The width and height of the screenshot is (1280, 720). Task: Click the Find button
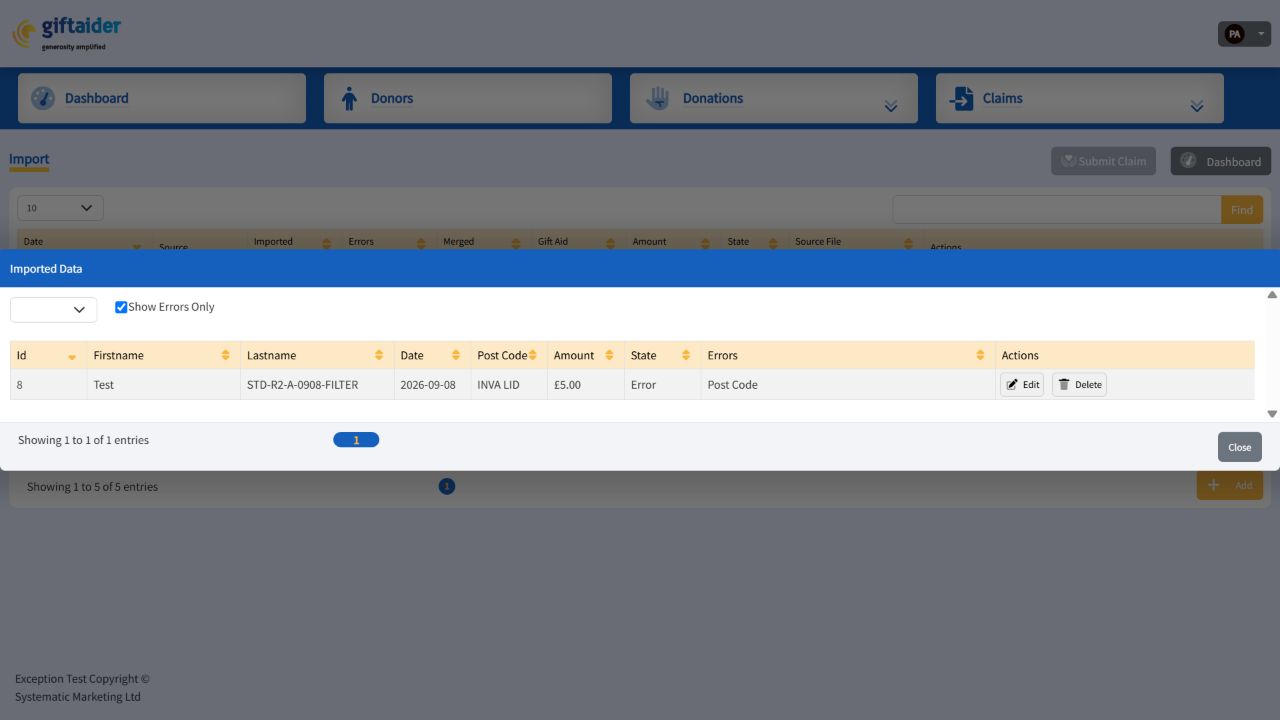[x=1242, y=210]
